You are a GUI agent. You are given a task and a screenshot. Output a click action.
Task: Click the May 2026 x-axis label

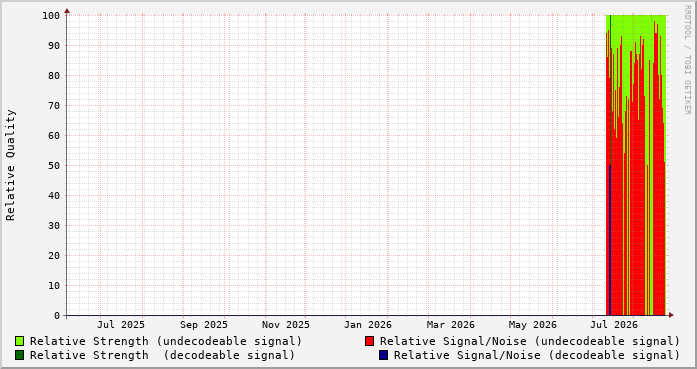(x=533, y=325)
